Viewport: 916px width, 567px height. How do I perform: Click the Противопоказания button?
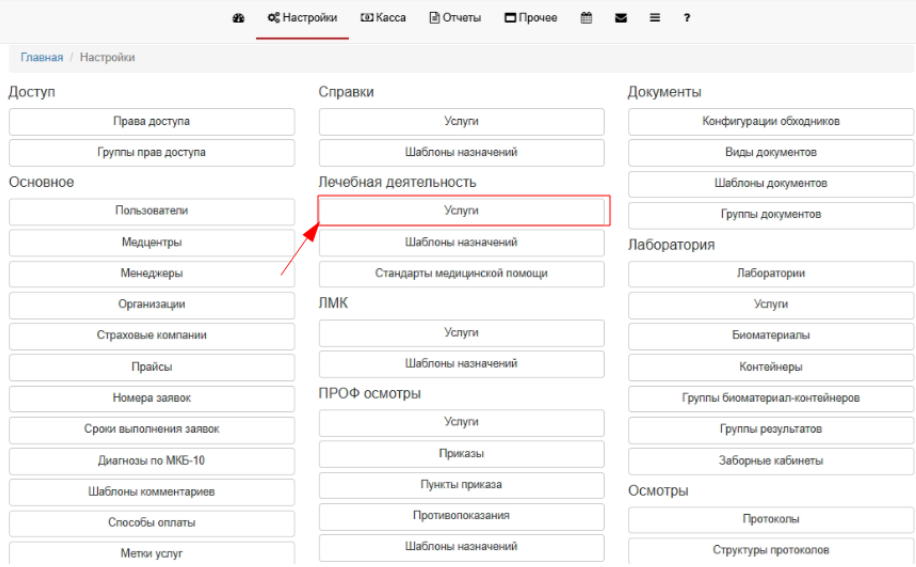pyautogui.click(x=462, y=516)
